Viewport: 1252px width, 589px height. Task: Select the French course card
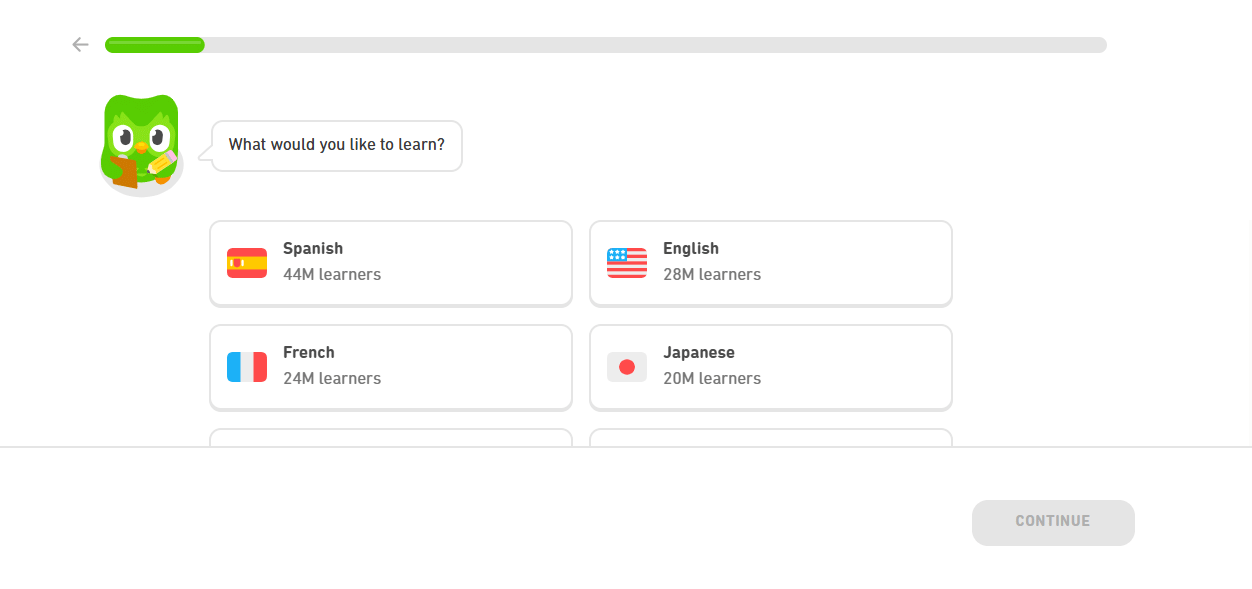(x=390, y=366)
